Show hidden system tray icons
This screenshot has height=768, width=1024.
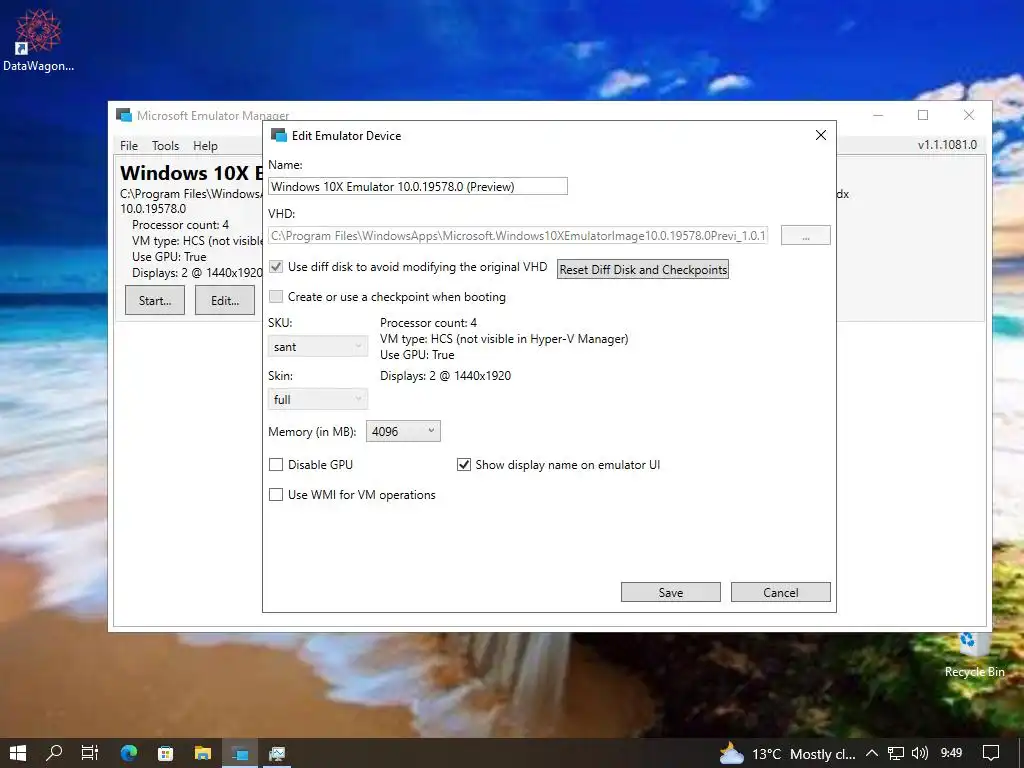pos(872,754)
